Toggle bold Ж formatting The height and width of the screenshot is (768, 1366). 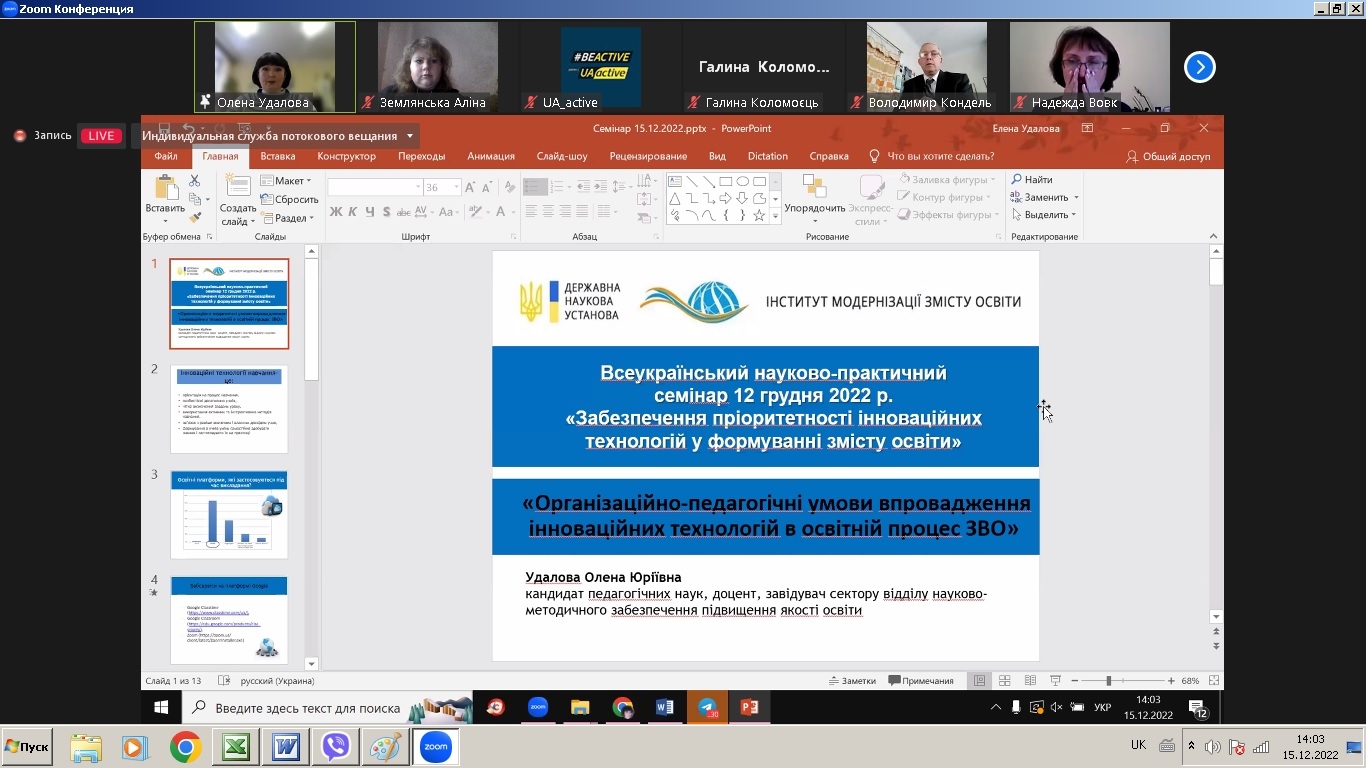click(x=336, y=212)
